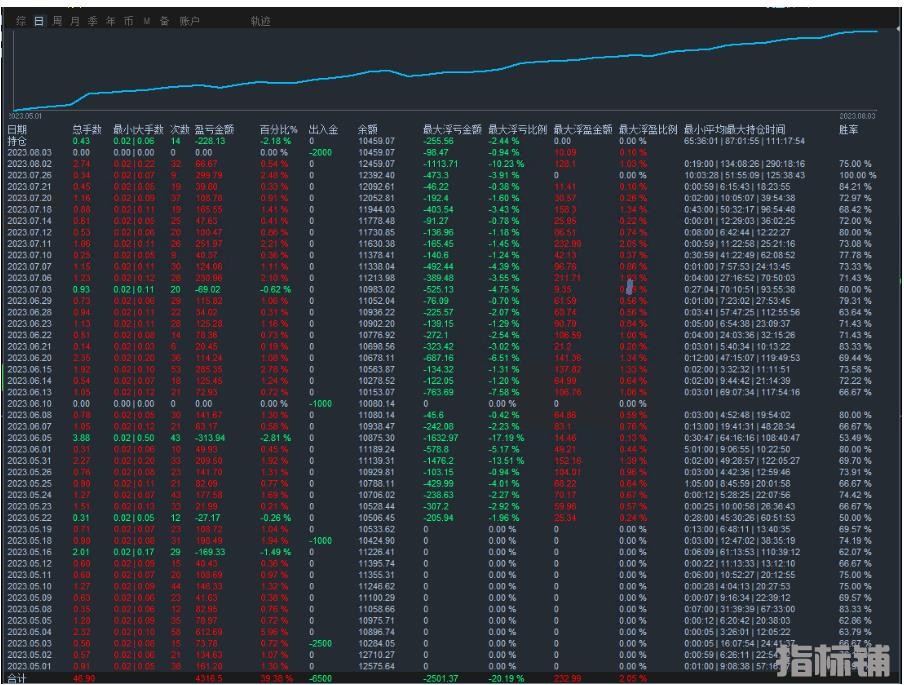Switch to the M tab
The width and height of the screenshot is (904, 685).
[147, 21]
